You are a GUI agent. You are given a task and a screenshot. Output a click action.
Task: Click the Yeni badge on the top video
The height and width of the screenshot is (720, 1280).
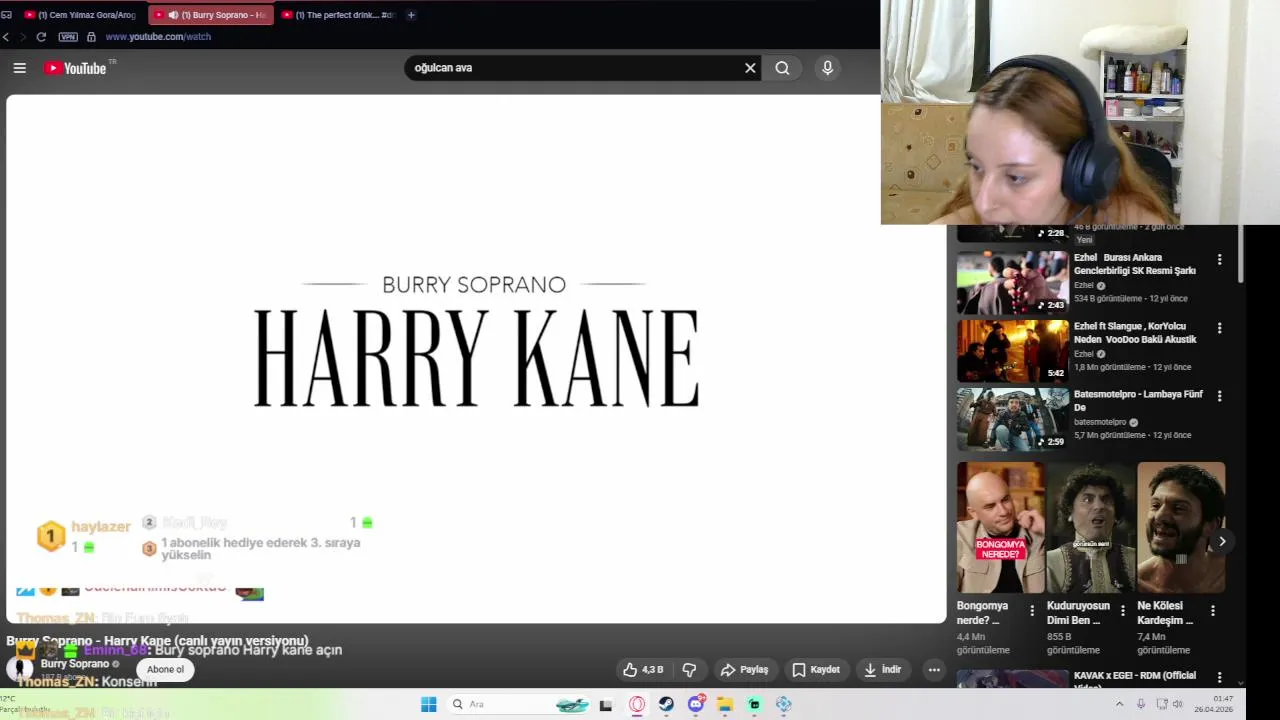pyautogui.click(x=1084, y=240)
